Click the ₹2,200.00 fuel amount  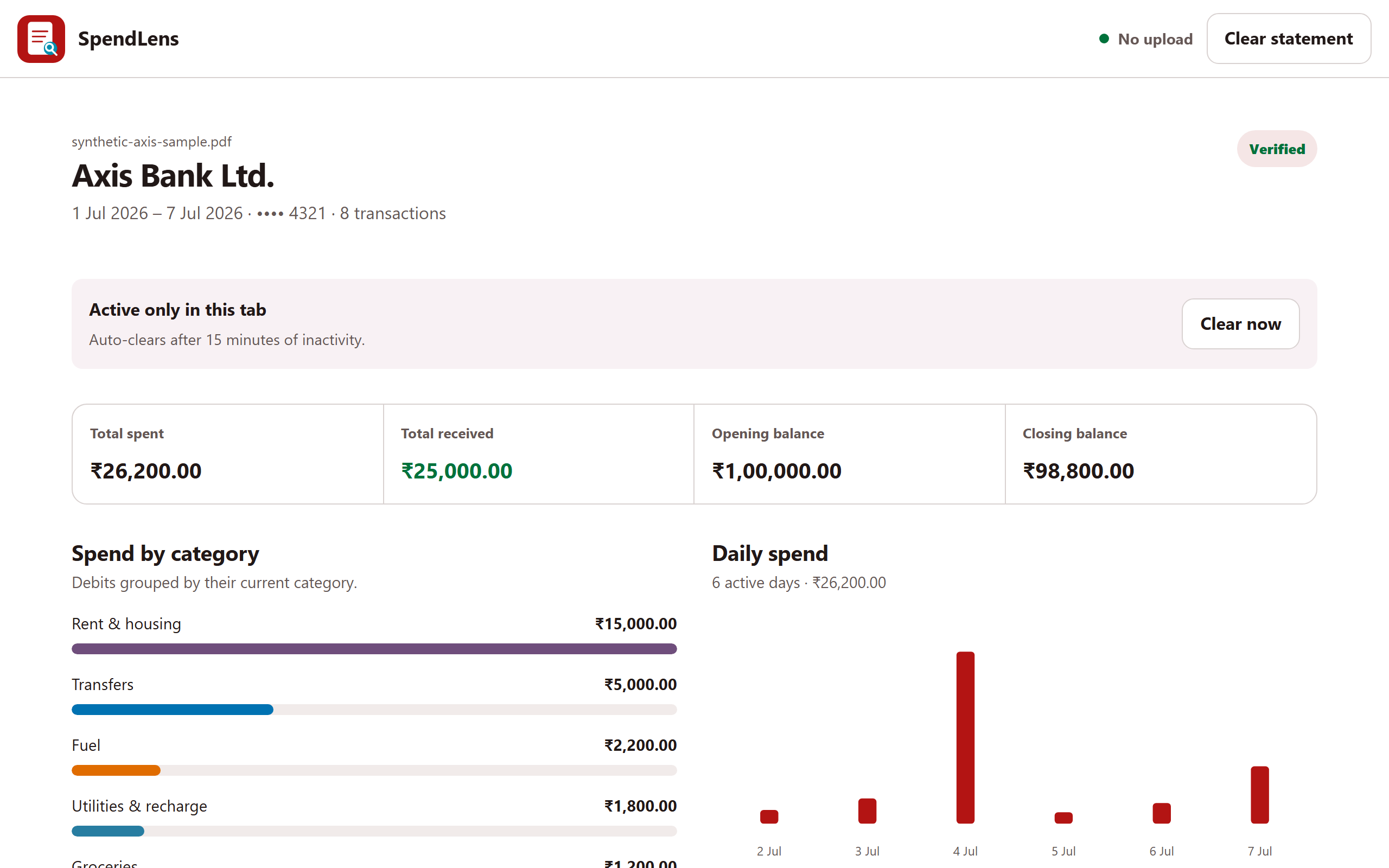pos(640,745)
